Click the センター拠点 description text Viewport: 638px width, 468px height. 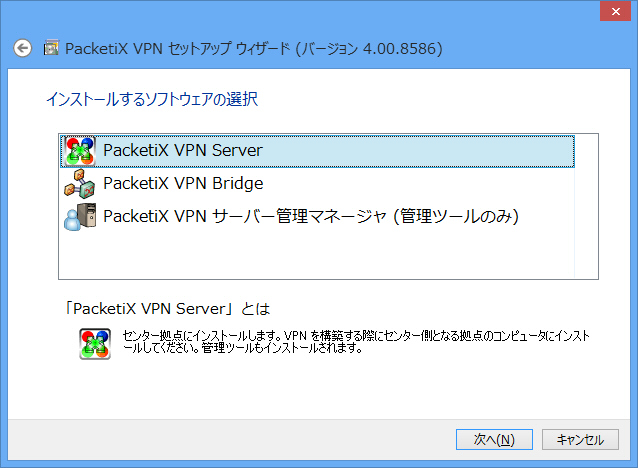356,342
